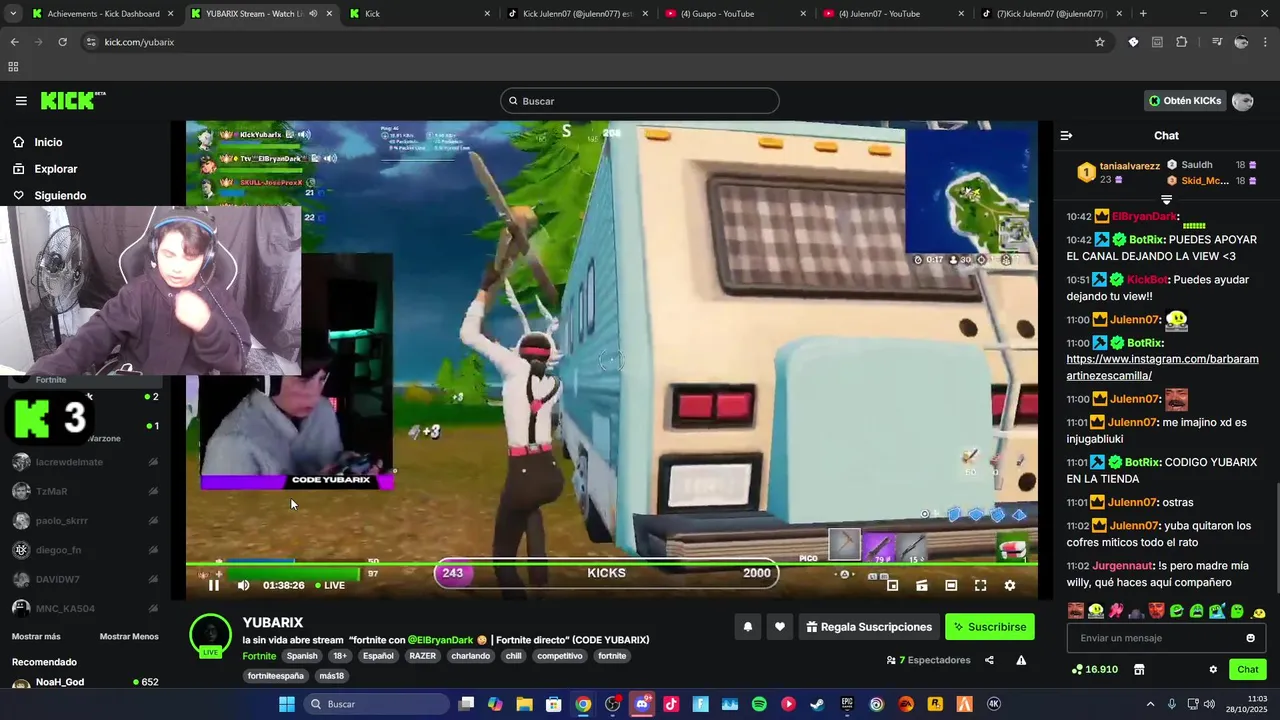This screenshot has width=1280, height=720.
Task: Pause the stream video
Action: (214, 585)
